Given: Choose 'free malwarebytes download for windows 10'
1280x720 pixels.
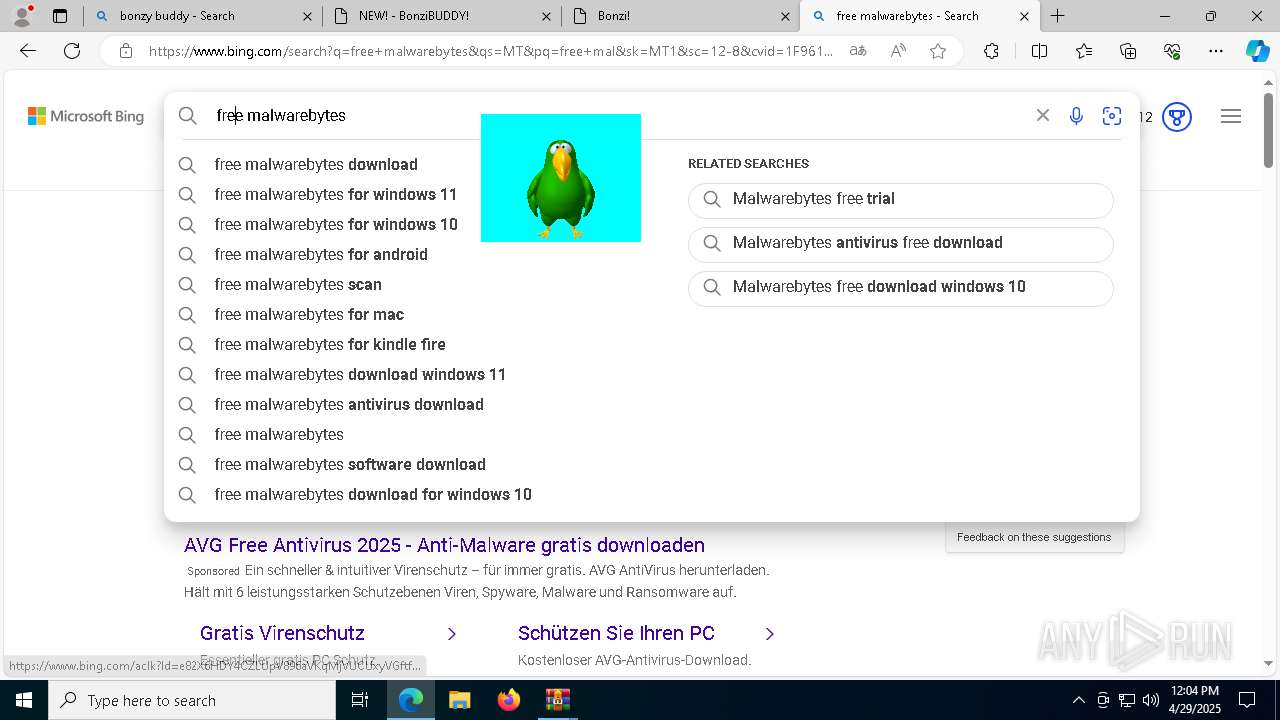Looking at the screenshot, I should coord(373,494).
